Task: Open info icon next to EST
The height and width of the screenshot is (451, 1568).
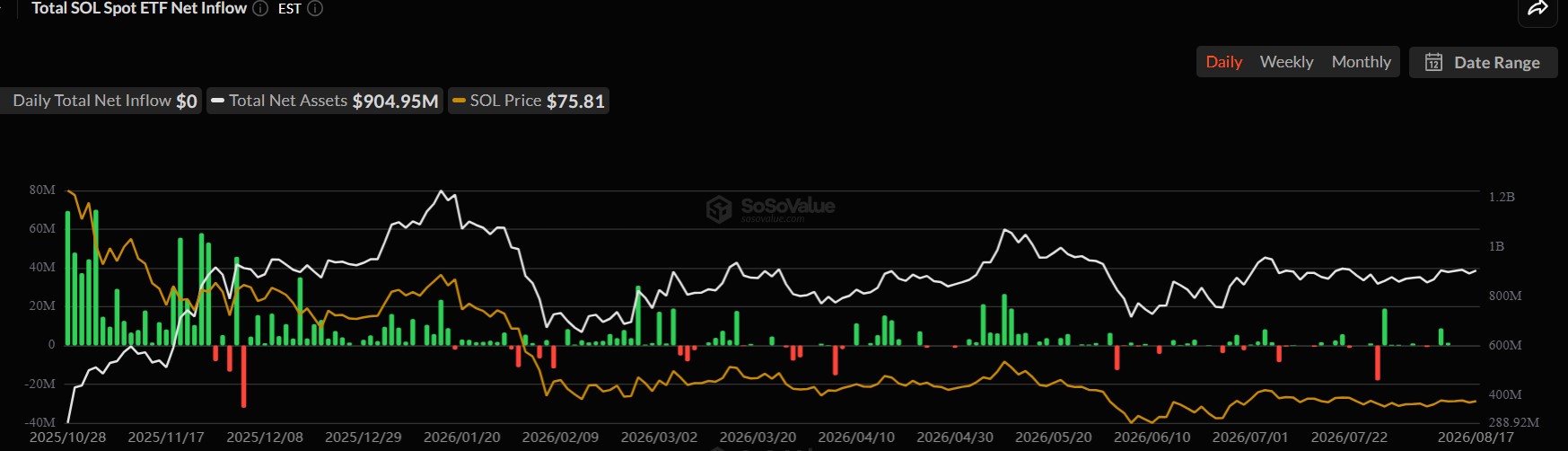Action: coord(315,8)
